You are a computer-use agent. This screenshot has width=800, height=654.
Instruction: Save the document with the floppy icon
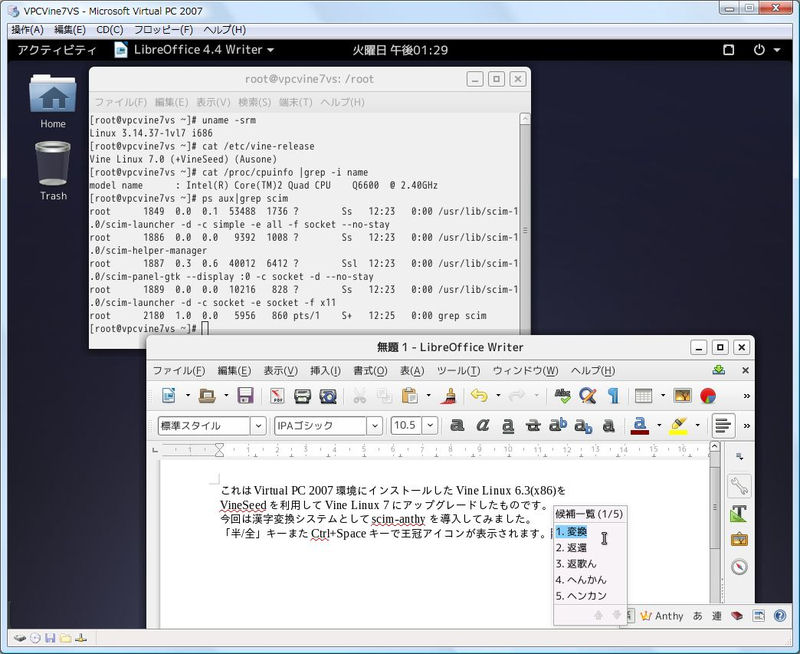tap(245, 395)
